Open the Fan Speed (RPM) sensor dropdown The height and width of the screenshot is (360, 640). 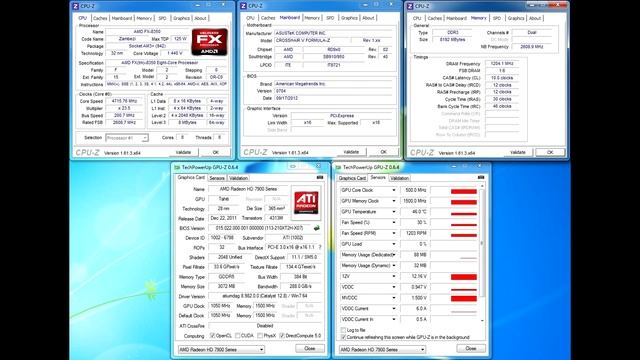393,233
